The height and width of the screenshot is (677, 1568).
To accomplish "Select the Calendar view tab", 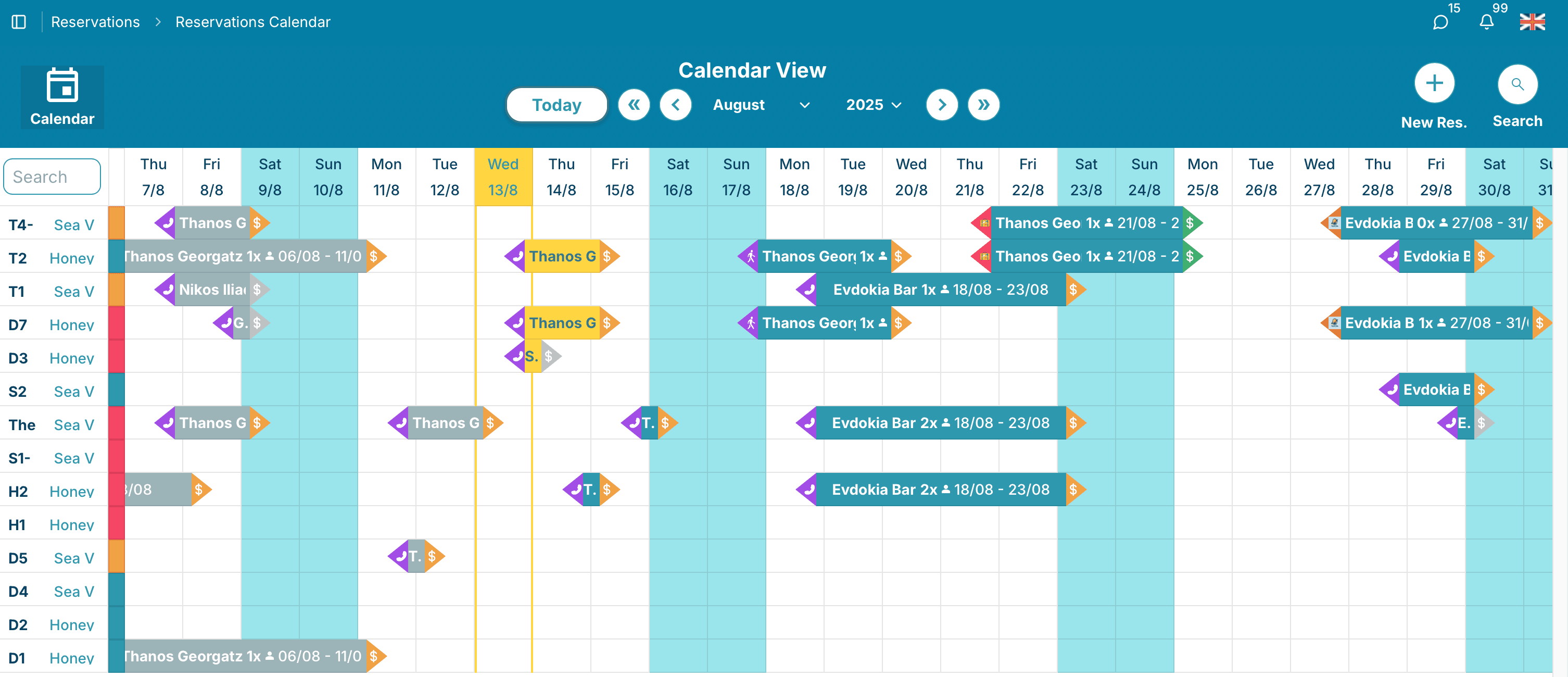I will [62, 97].
